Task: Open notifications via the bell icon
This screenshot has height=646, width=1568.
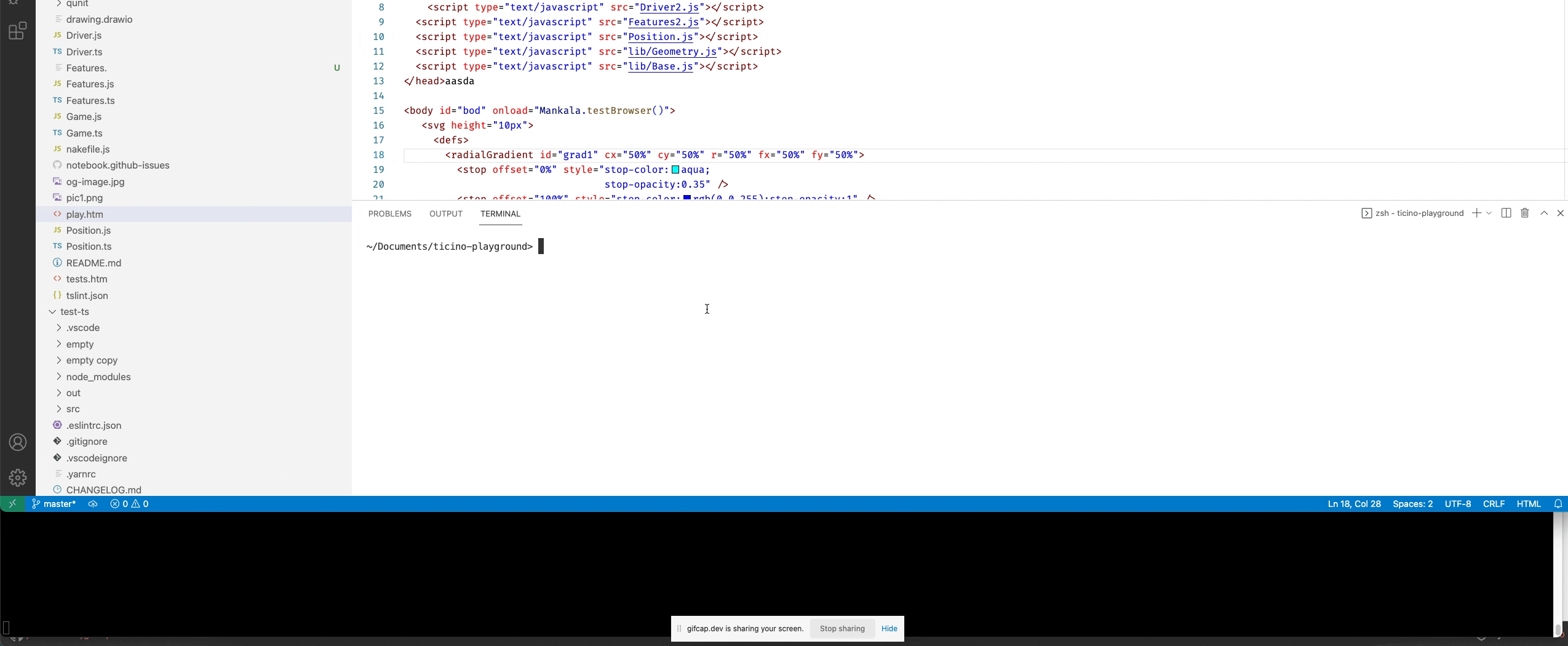Action: pos(1557,503)
